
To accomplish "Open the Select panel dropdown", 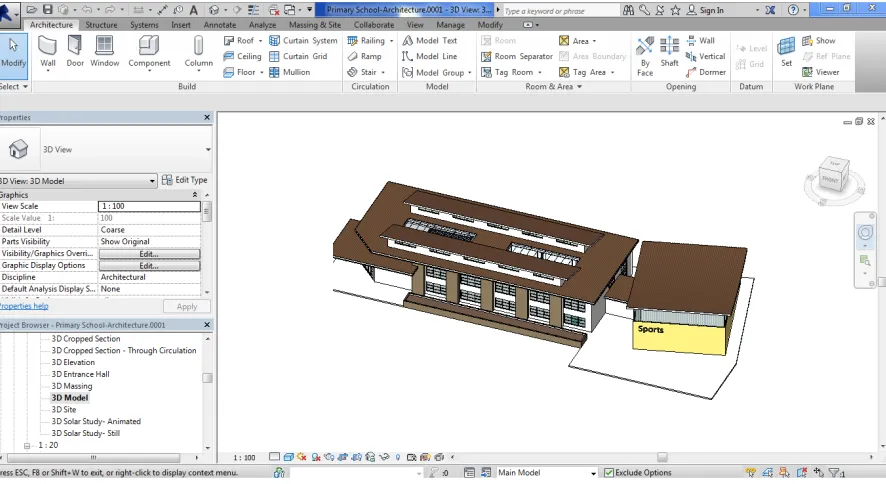I will [12, 86].
